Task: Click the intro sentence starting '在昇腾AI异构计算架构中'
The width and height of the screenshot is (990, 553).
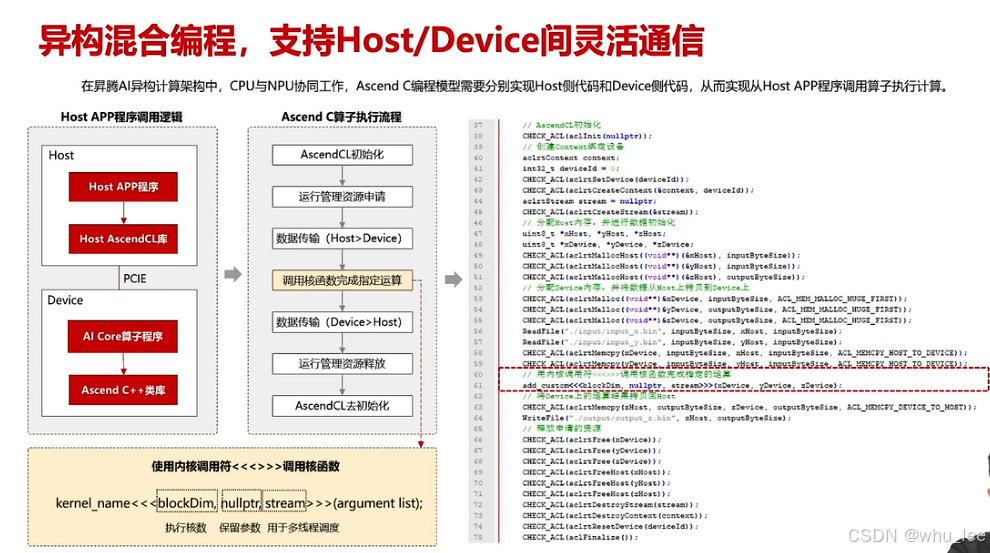Action: (515, 86)
